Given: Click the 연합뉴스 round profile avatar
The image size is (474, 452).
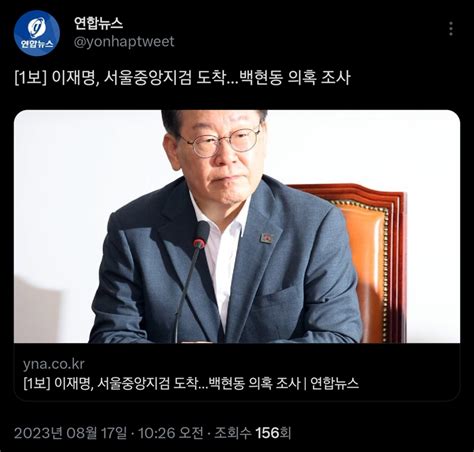Looking at the screenshot, I should (37, 34).
